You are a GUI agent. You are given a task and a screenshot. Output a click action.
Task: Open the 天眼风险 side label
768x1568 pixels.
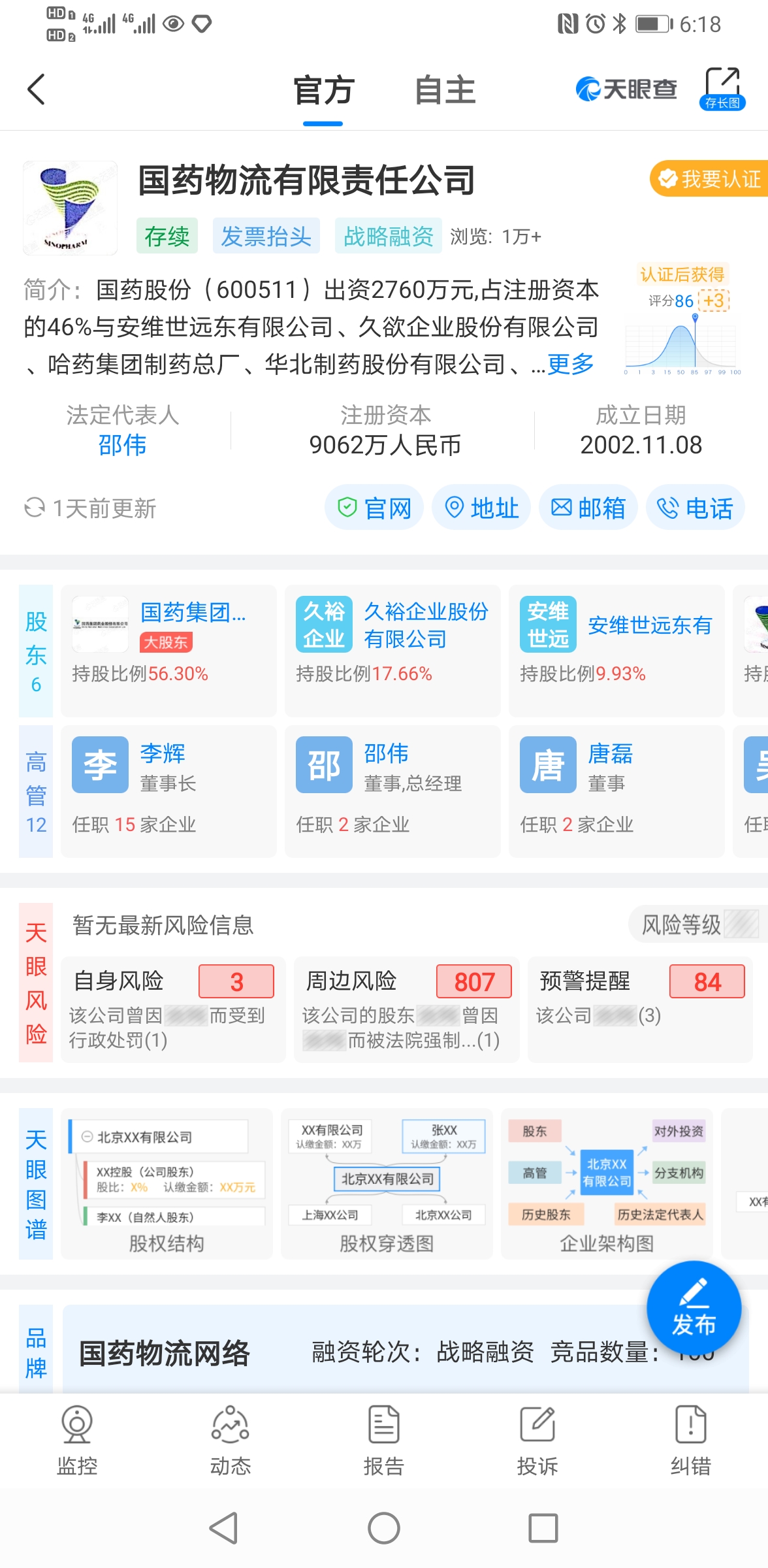coord(36,983)
